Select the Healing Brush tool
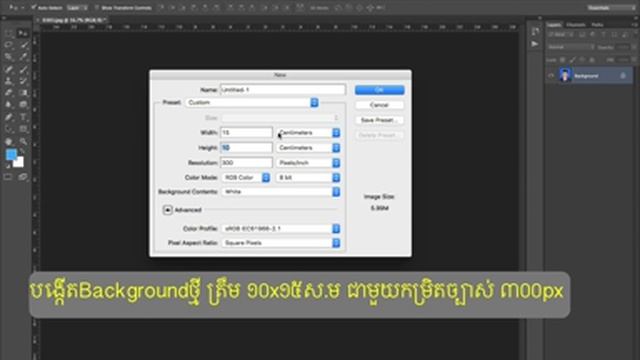 [x=9, y=69]
